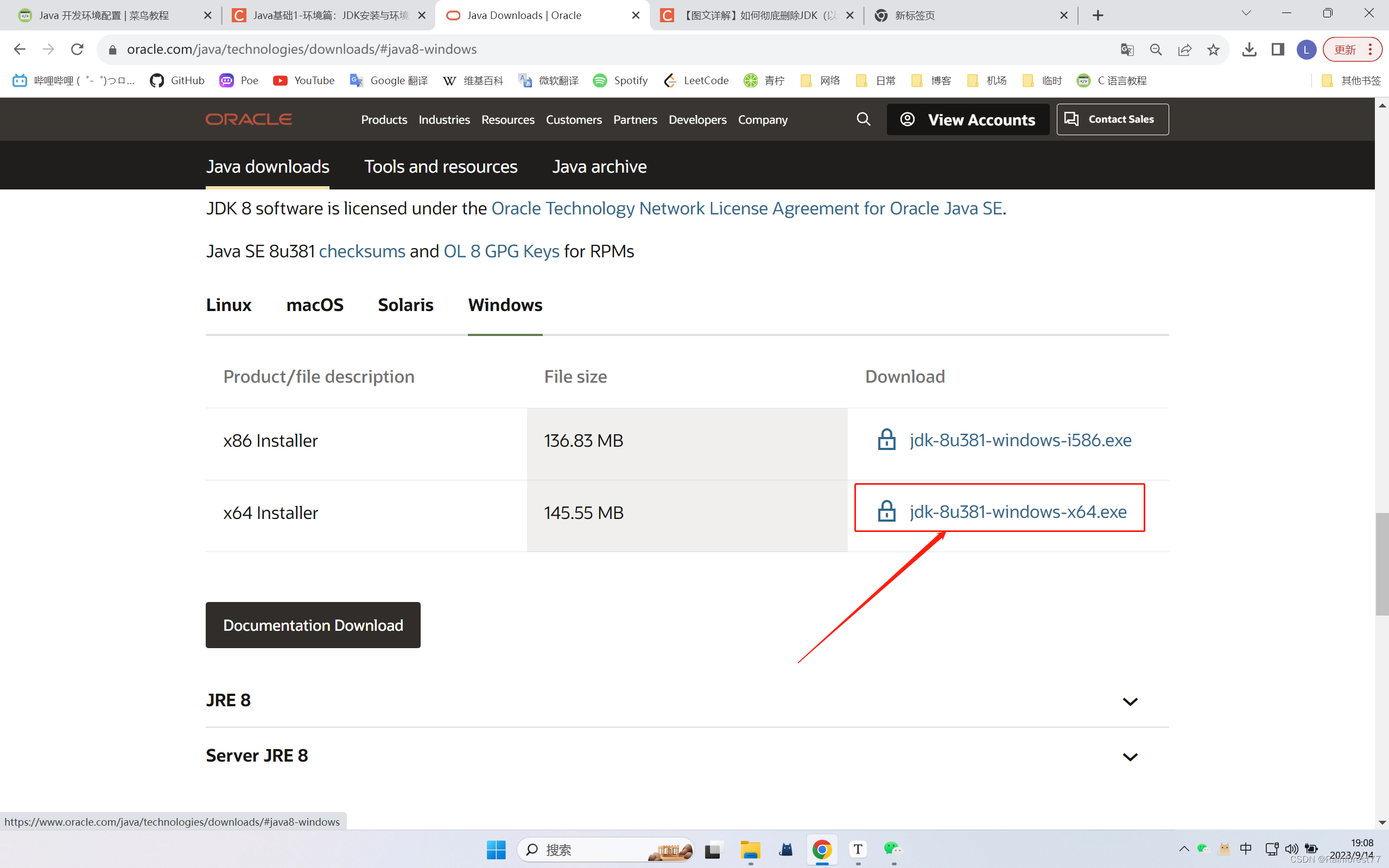
Task: Click the lock icon beside jdk-8u381-windows-x64.exe
Action: (x=886, y=511)
